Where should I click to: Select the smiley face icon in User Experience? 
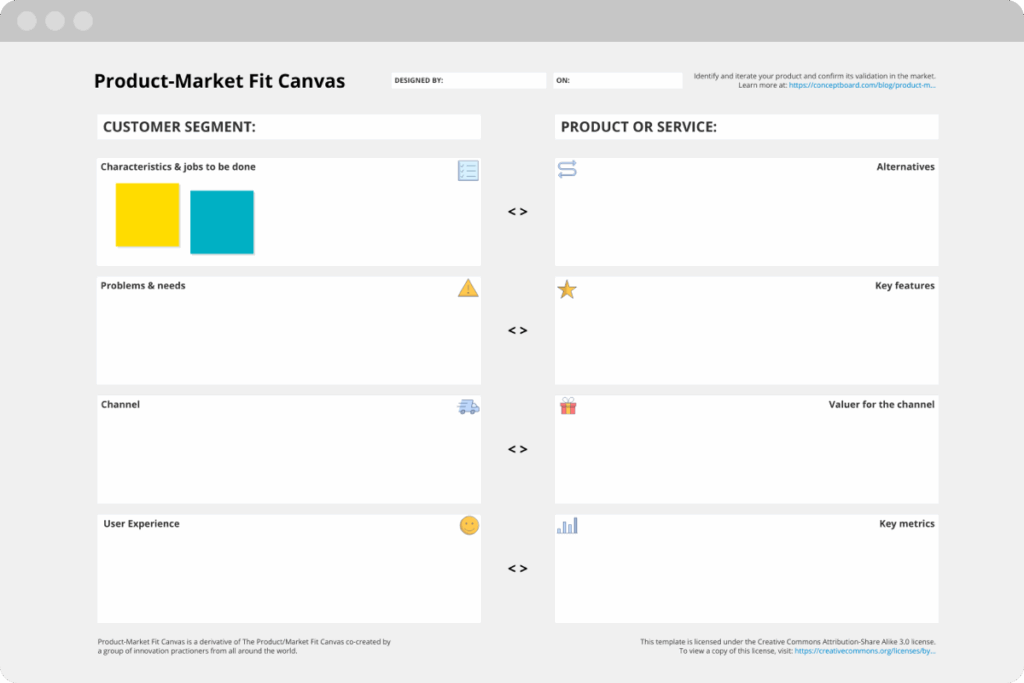468,525
